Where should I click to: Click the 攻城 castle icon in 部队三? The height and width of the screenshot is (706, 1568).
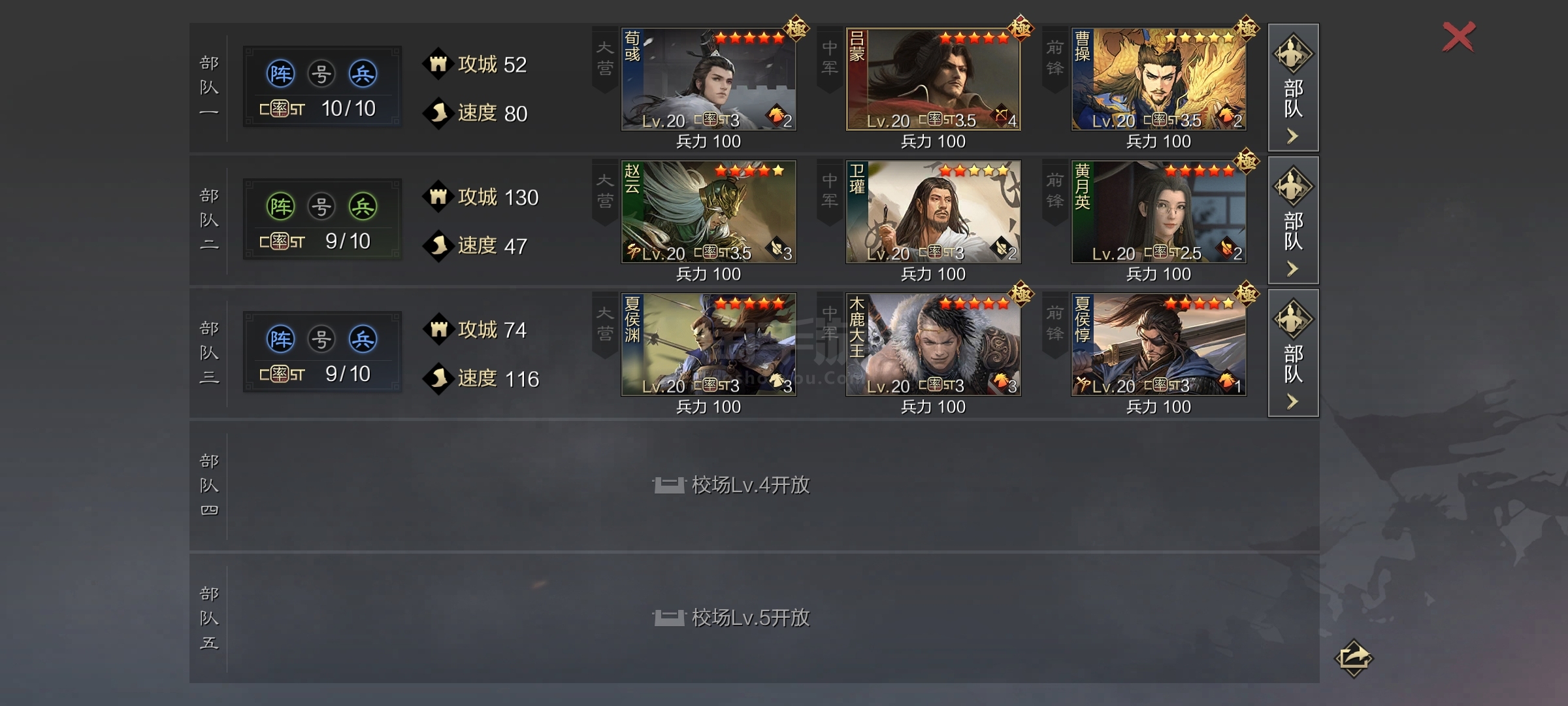[438, 329]
